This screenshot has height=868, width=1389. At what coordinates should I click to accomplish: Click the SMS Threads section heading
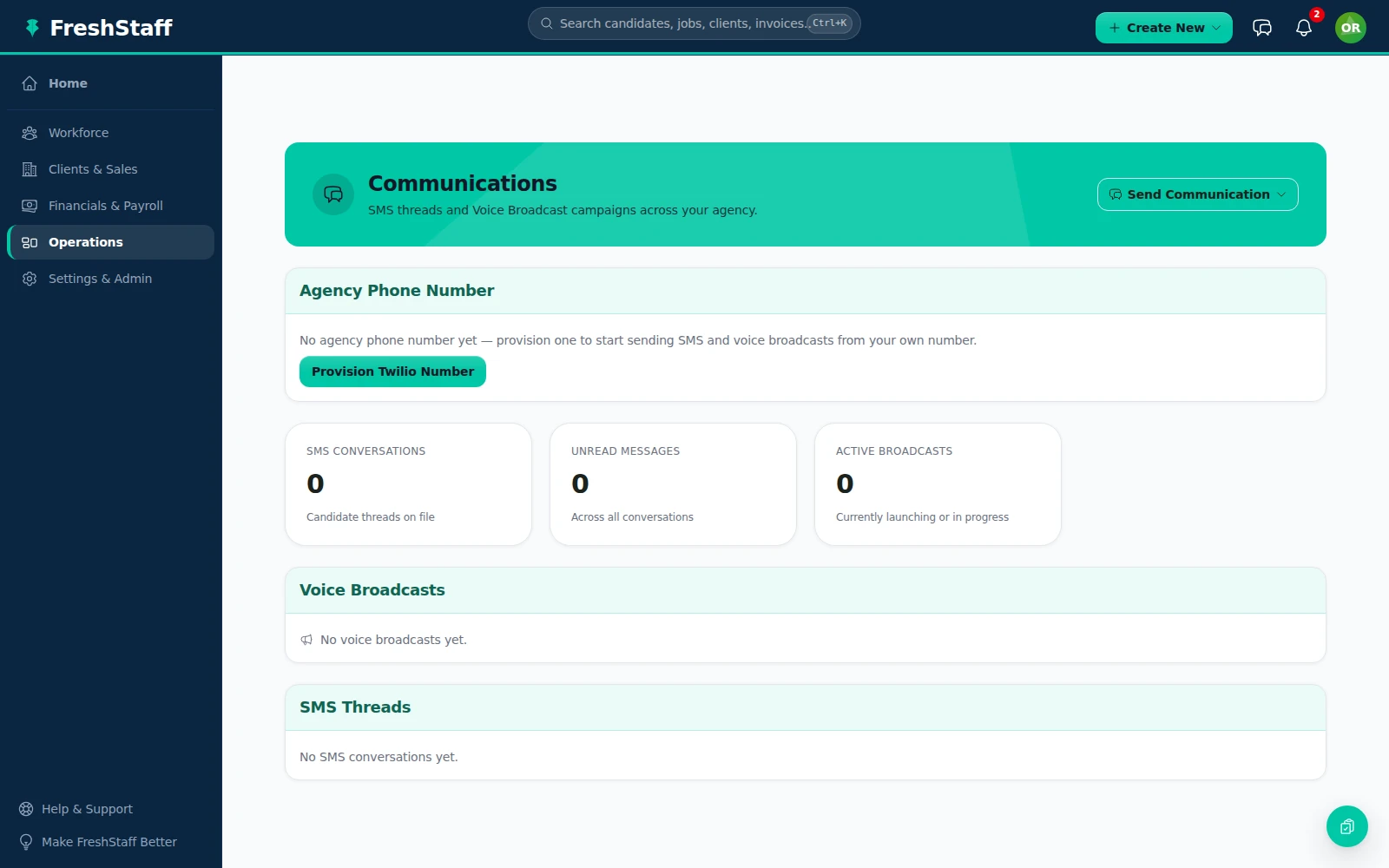point(355,707)
